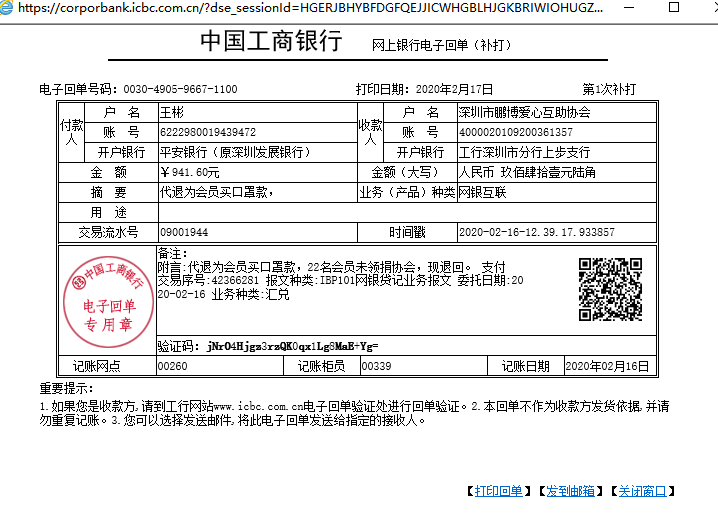This screenshot has height=519, width=718.
Task: Click the 摘要 label cell
Action: (x=108, y=192)
